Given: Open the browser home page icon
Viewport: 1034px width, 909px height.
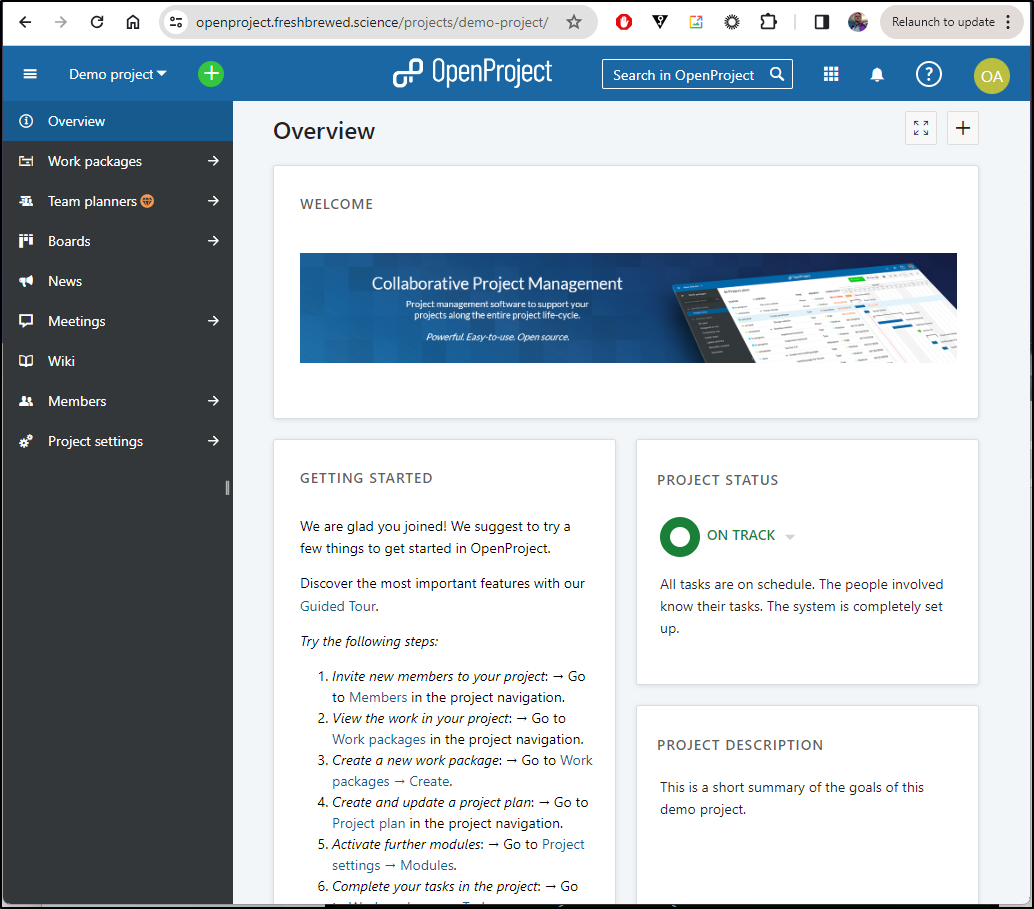Looking at the screenshot, I should tap(133, 22).
